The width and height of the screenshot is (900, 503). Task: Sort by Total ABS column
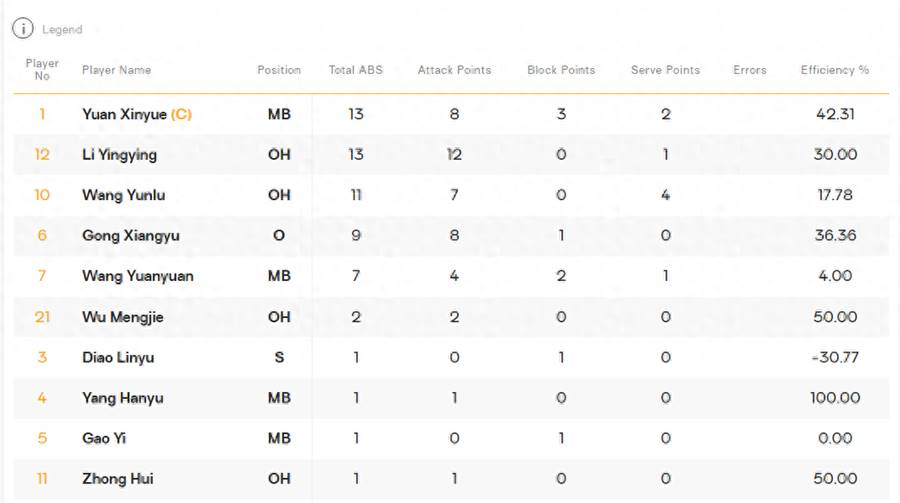[356, 70]
